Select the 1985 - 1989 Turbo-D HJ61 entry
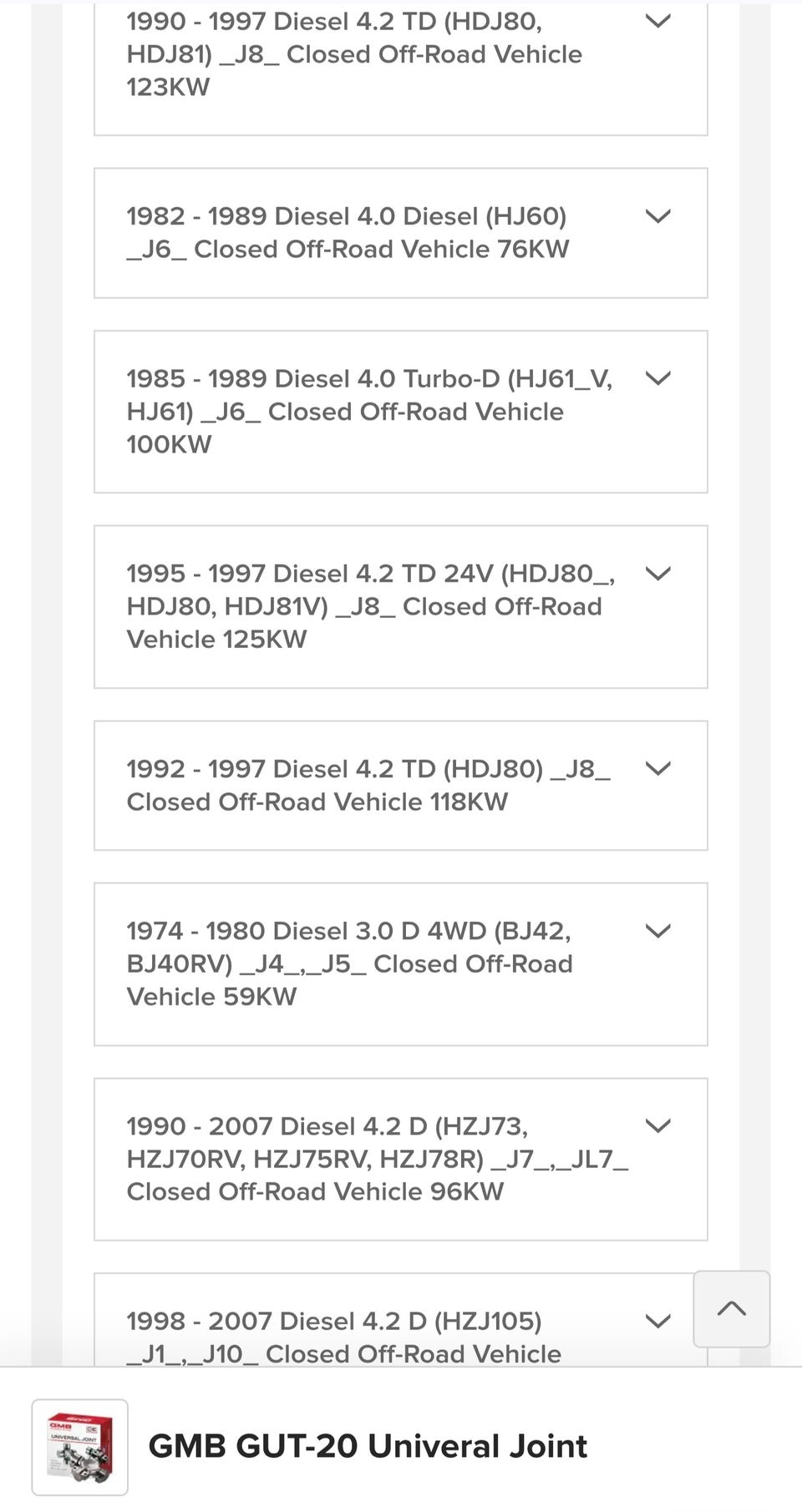The width and height of the screenshot is (802, 1512). 368,412
